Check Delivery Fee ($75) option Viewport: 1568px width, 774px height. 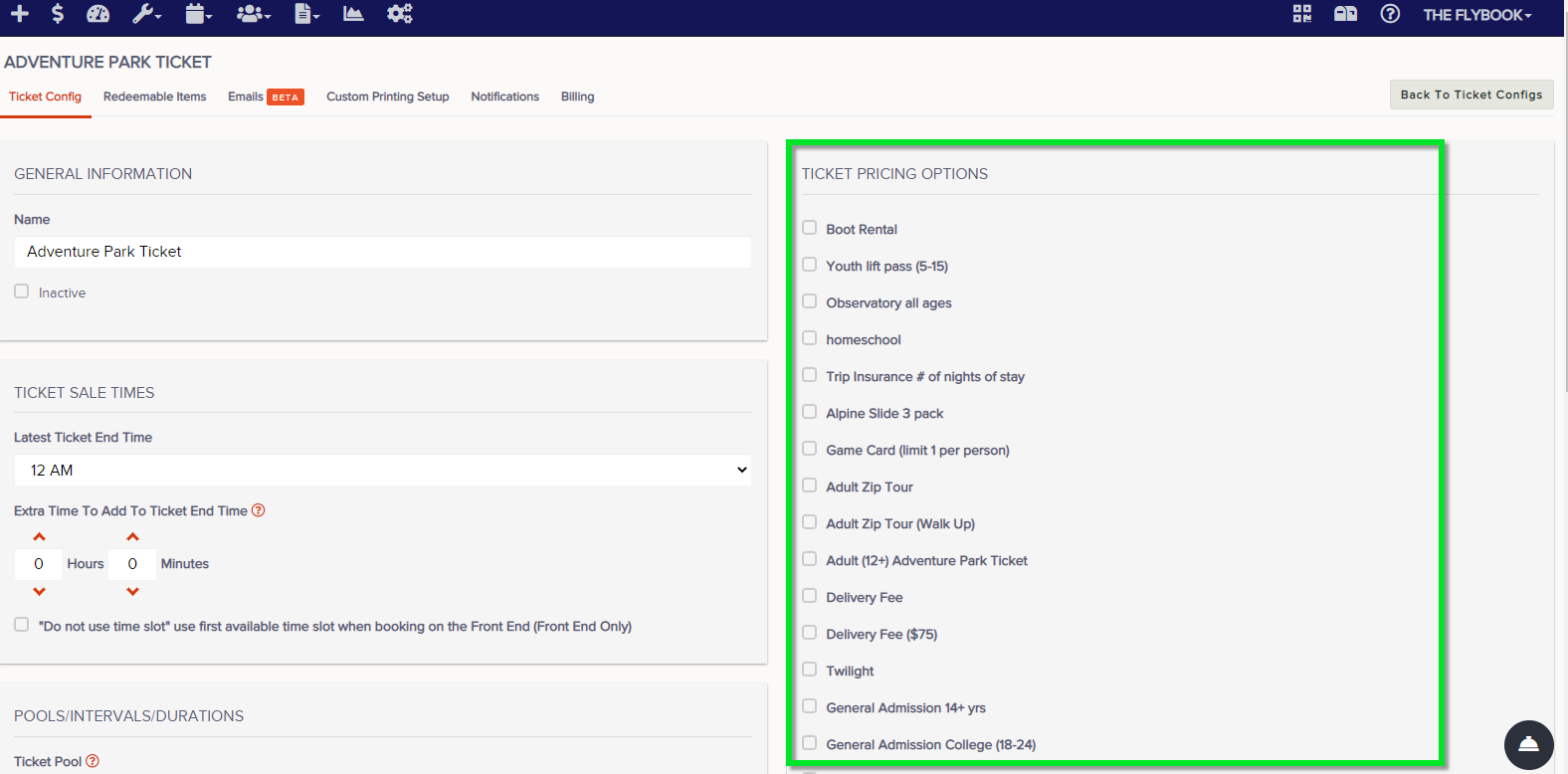tap(810, 633)
